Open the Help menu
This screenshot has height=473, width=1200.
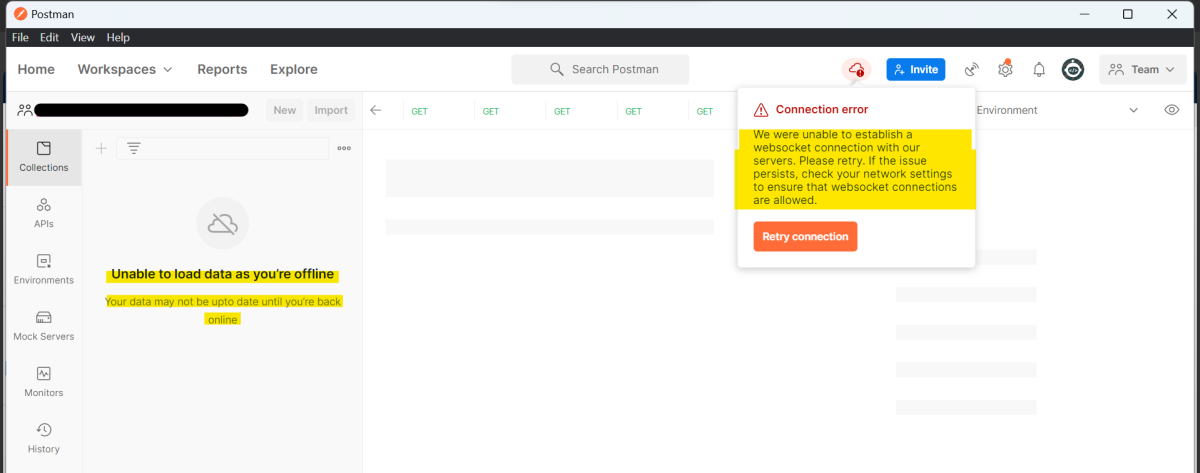118,37
